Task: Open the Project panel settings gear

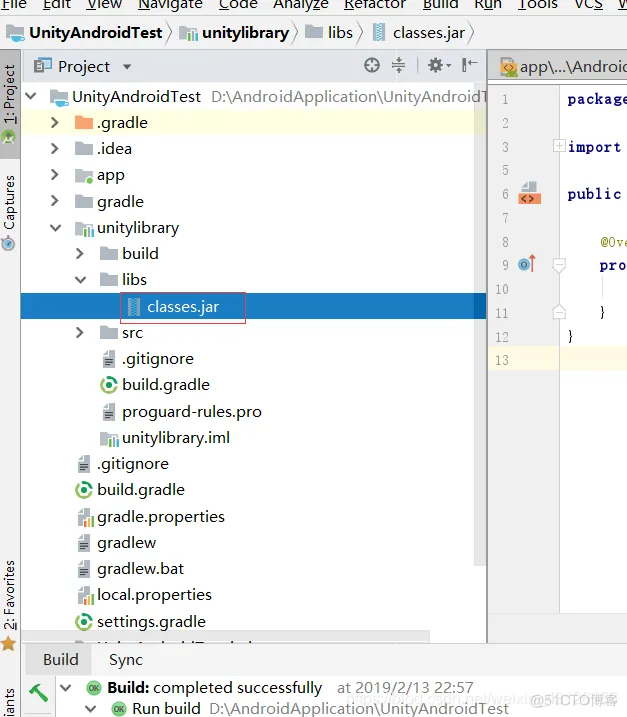Action: (x=439, y=65)
